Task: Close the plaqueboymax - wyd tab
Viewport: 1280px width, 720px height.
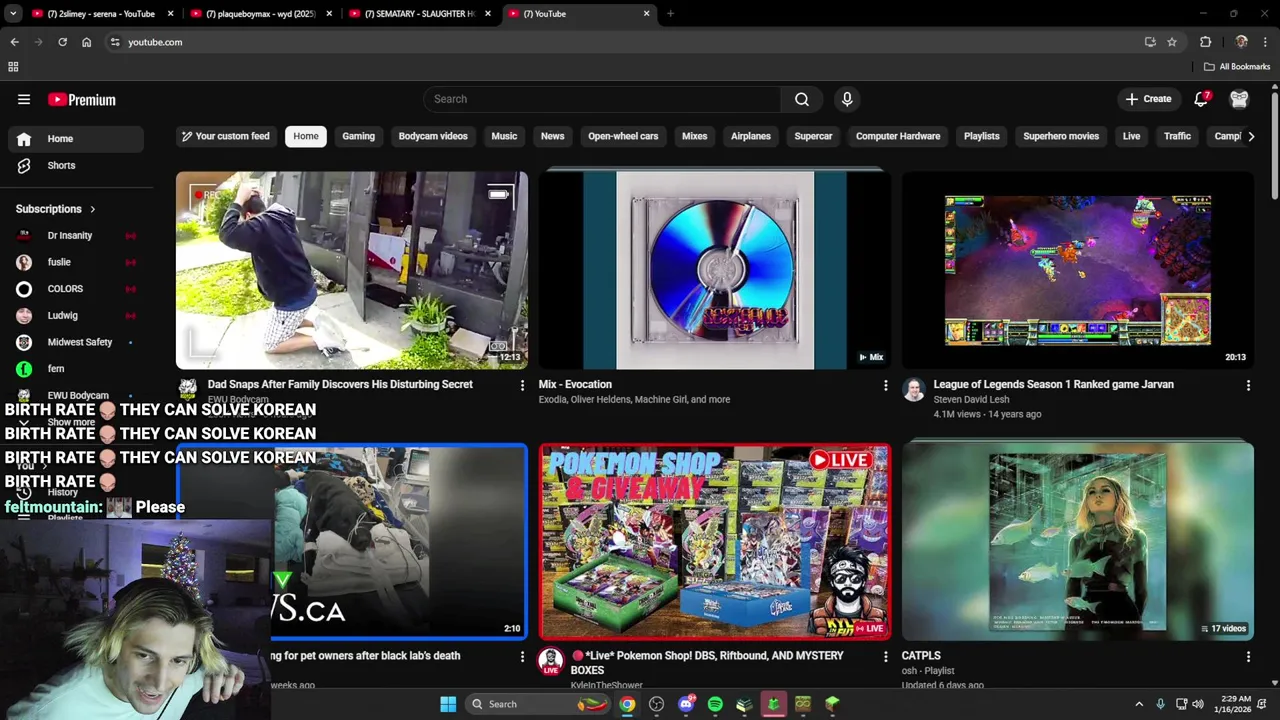Action: 329,14
